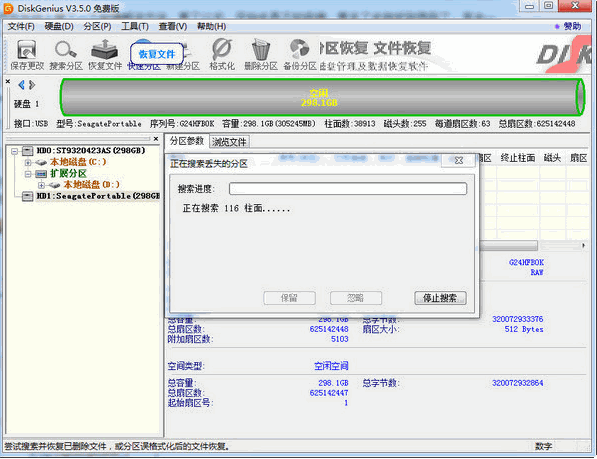This screenshot has height=459, width=597.
Task: Click the Delete Partition (删除分区) trash icon
Action: click(x=261, y=55)
